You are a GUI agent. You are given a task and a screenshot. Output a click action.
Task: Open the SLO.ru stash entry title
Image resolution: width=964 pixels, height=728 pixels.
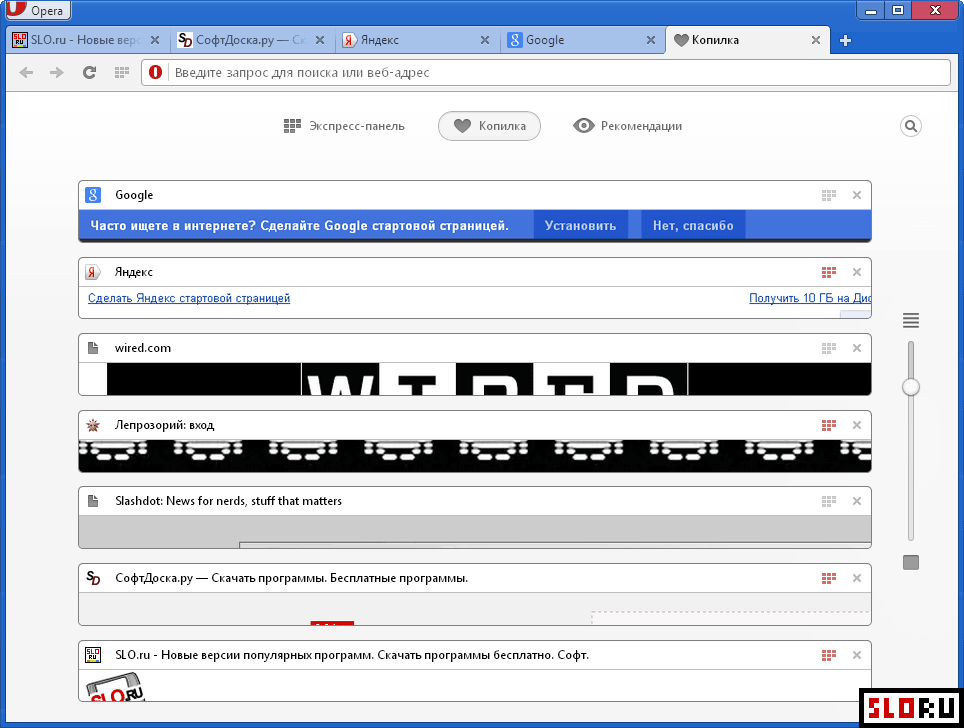(352, 655)
